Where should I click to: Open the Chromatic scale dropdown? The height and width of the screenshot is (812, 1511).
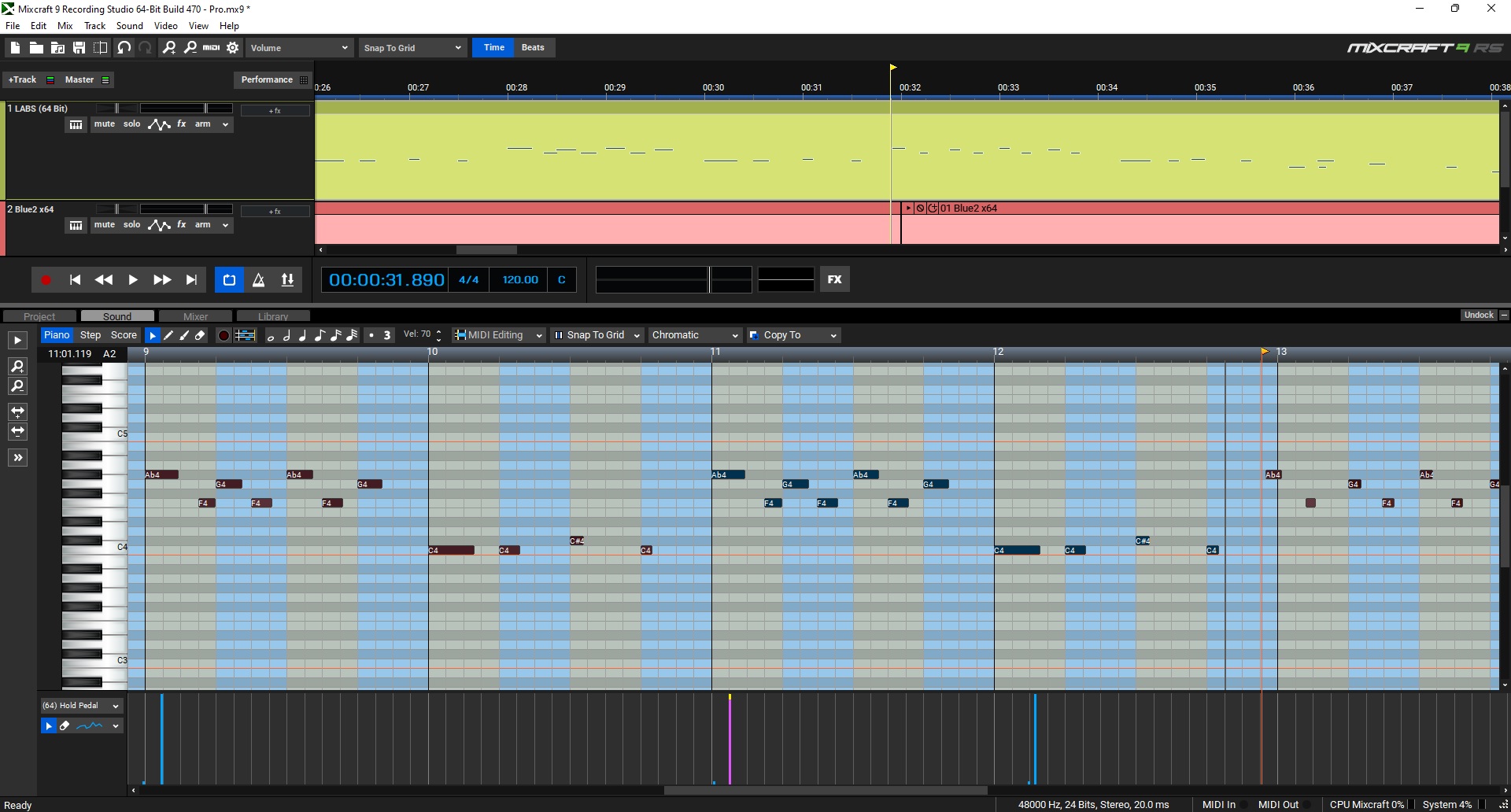695,335
